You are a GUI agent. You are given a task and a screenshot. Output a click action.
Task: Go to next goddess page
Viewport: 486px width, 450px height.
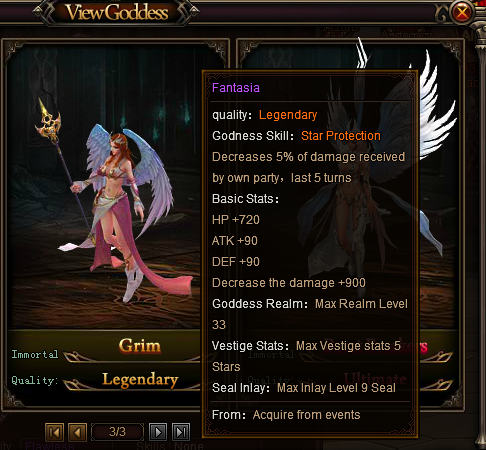158,432
